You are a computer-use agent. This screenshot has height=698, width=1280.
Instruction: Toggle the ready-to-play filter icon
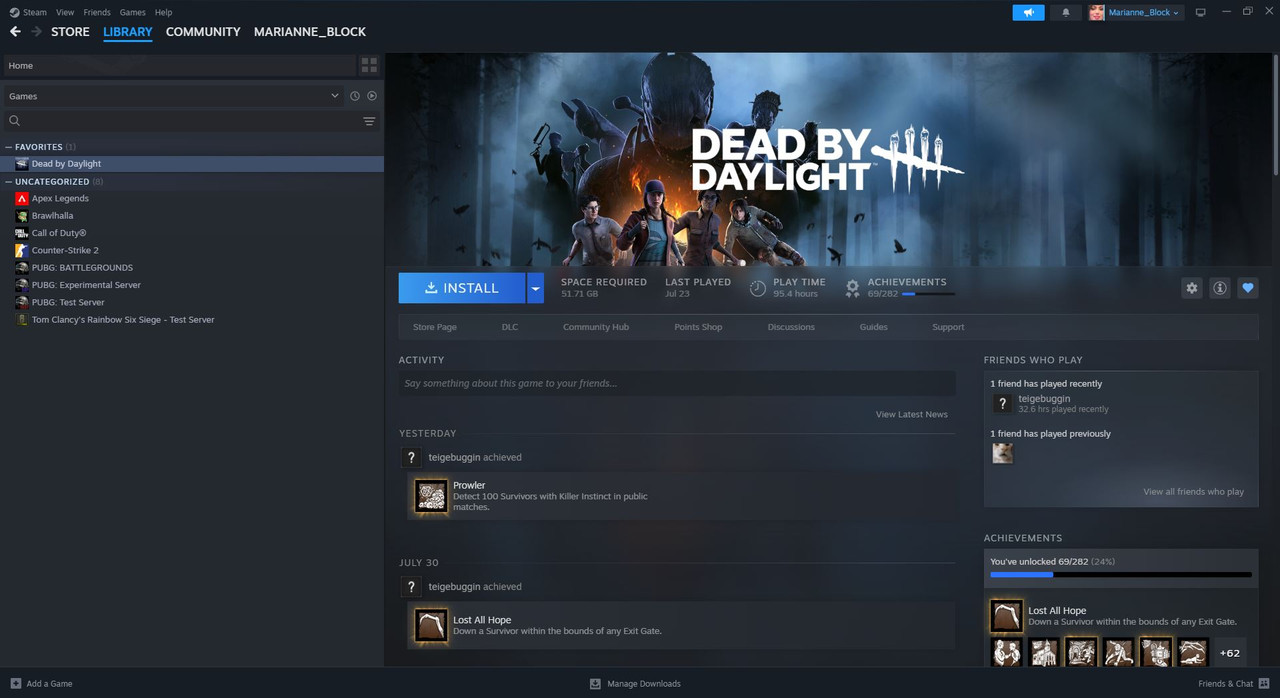coord(372,96)
